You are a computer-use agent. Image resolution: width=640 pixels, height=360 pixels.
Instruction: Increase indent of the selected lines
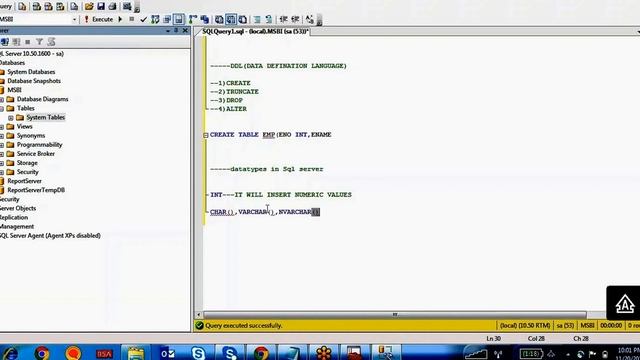click(x=295, y=19)
